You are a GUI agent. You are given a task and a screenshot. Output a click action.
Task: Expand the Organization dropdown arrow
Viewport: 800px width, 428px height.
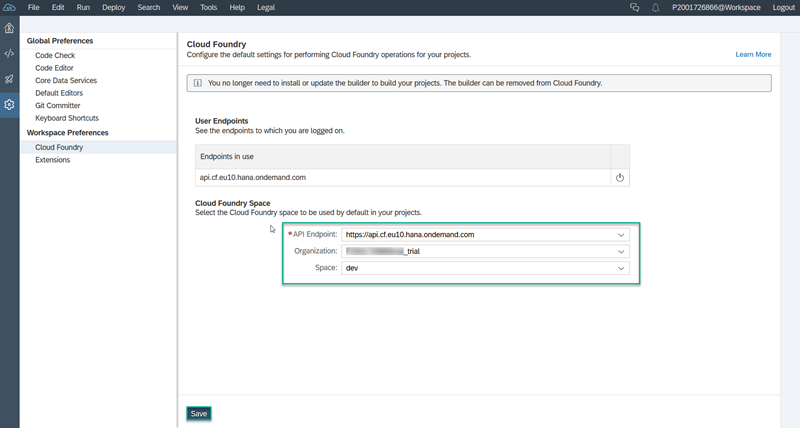point(621,251)
